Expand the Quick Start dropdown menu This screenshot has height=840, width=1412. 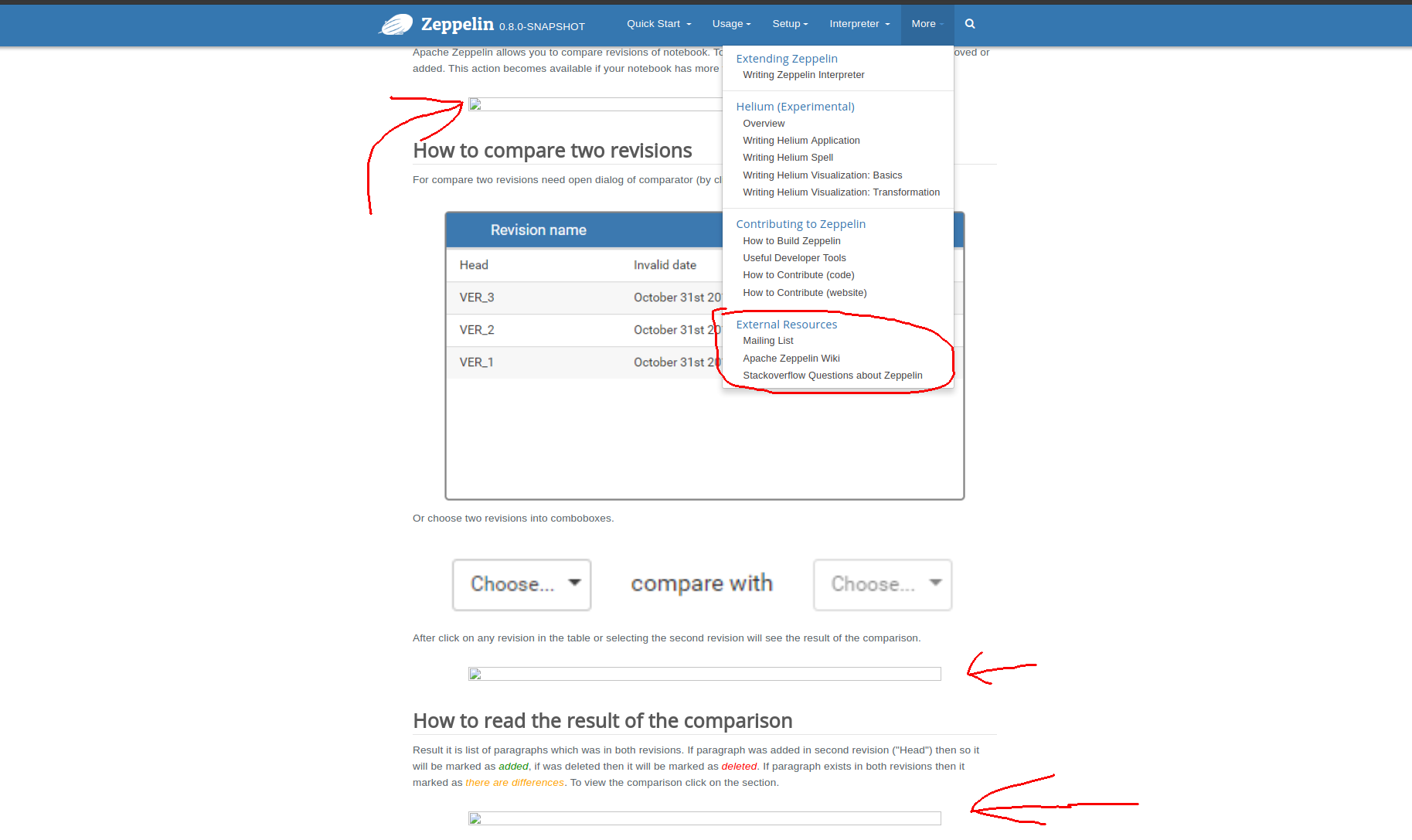pos(659,24)
